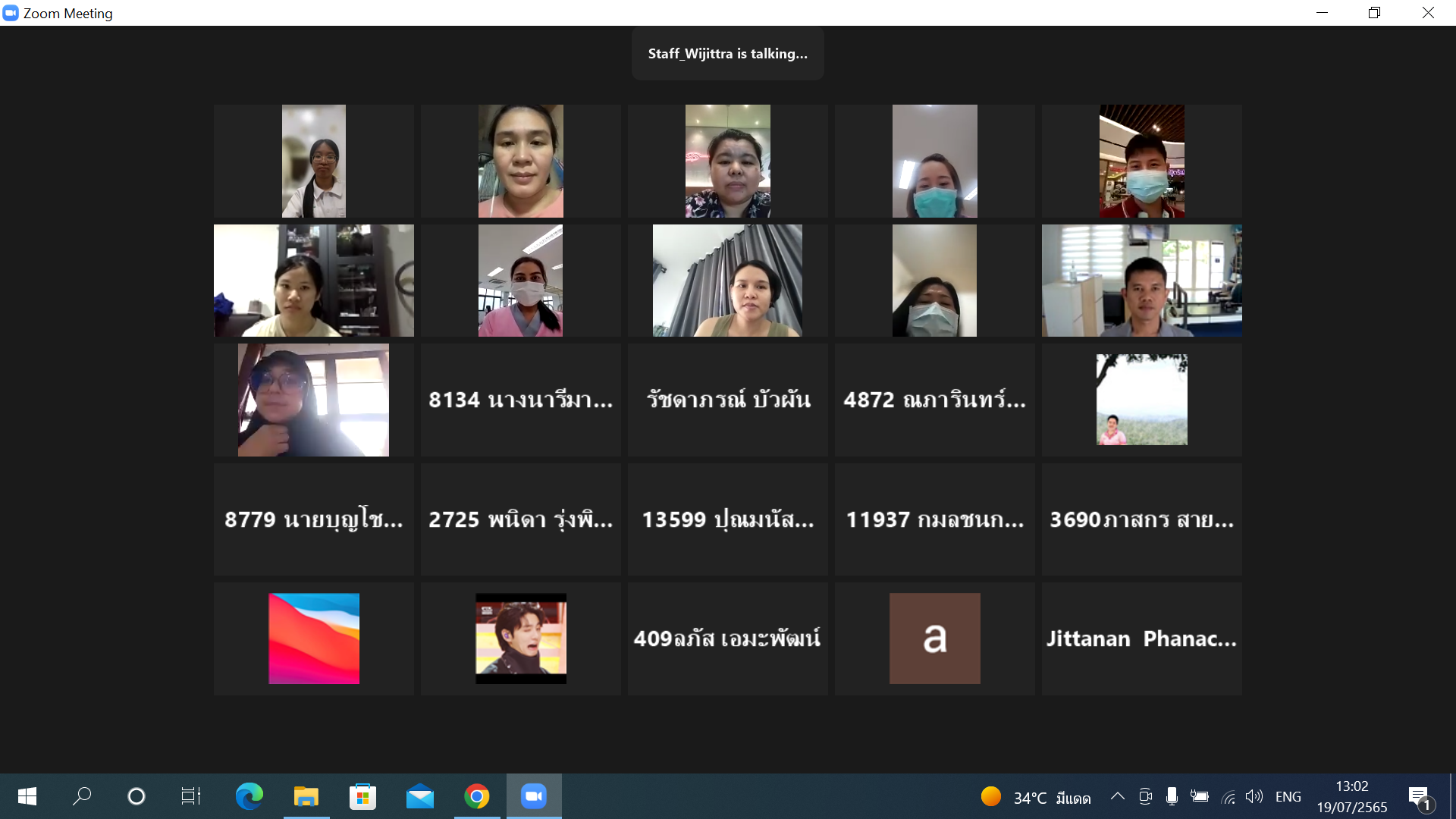Screen dimensions: 1456x819
Task: Open the Wi-Fi network icon
Action: (1228, 796)
